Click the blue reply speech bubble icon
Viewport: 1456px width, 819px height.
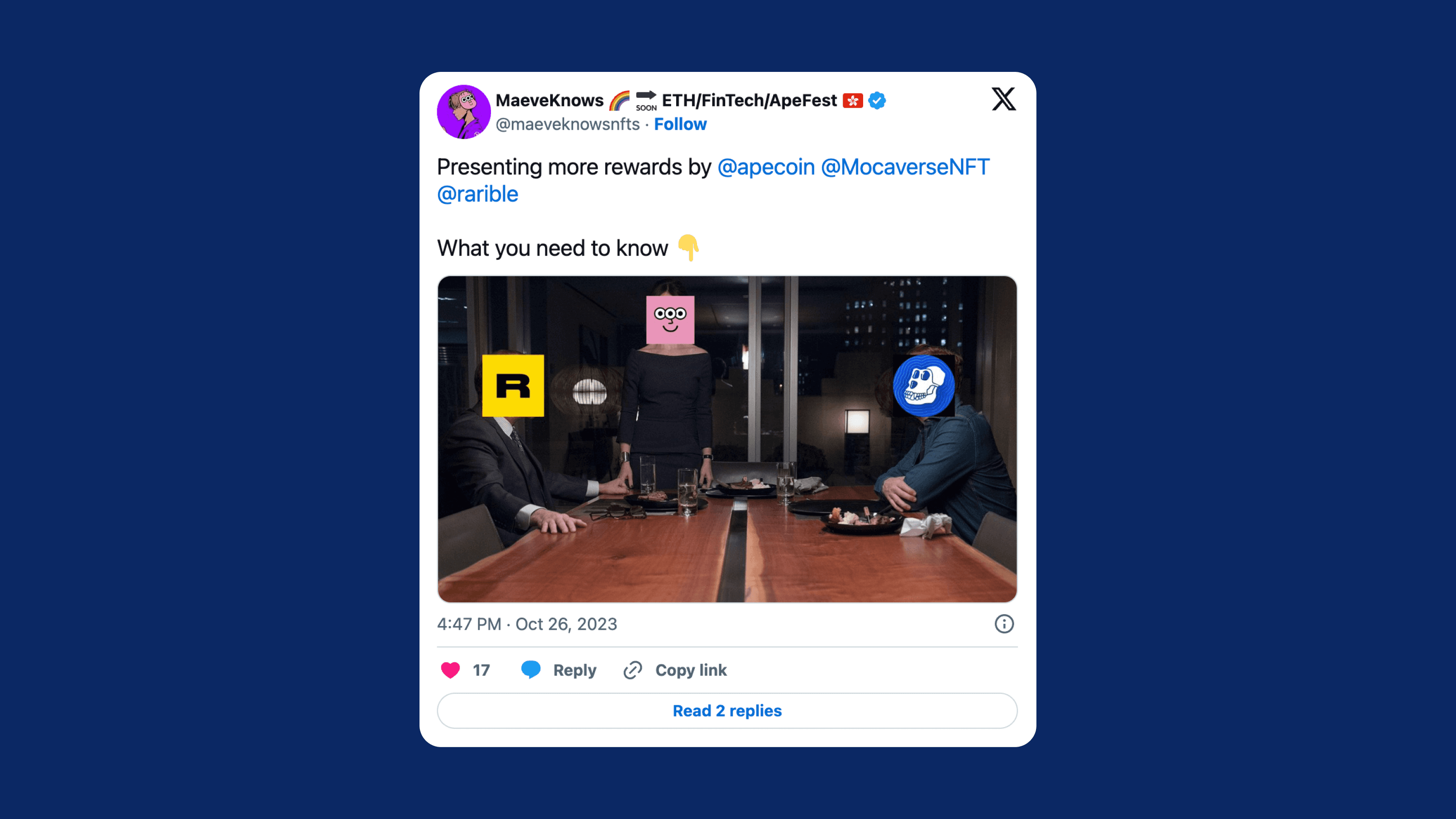(531, 670)
